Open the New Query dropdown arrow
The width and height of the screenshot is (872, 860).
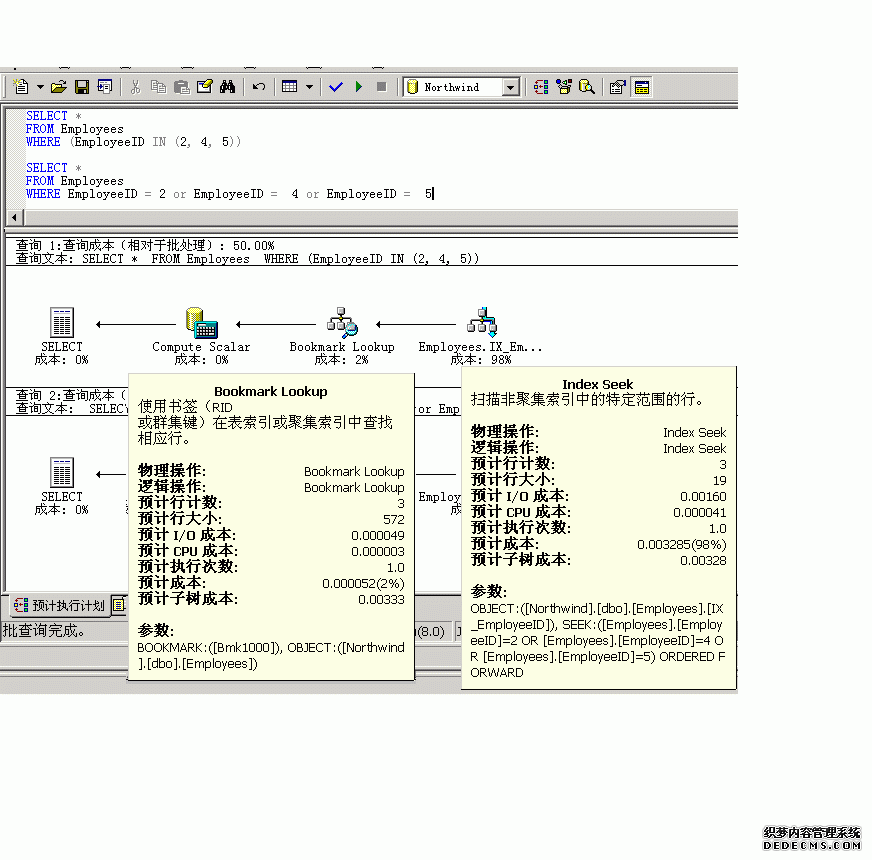pos(39,87)
